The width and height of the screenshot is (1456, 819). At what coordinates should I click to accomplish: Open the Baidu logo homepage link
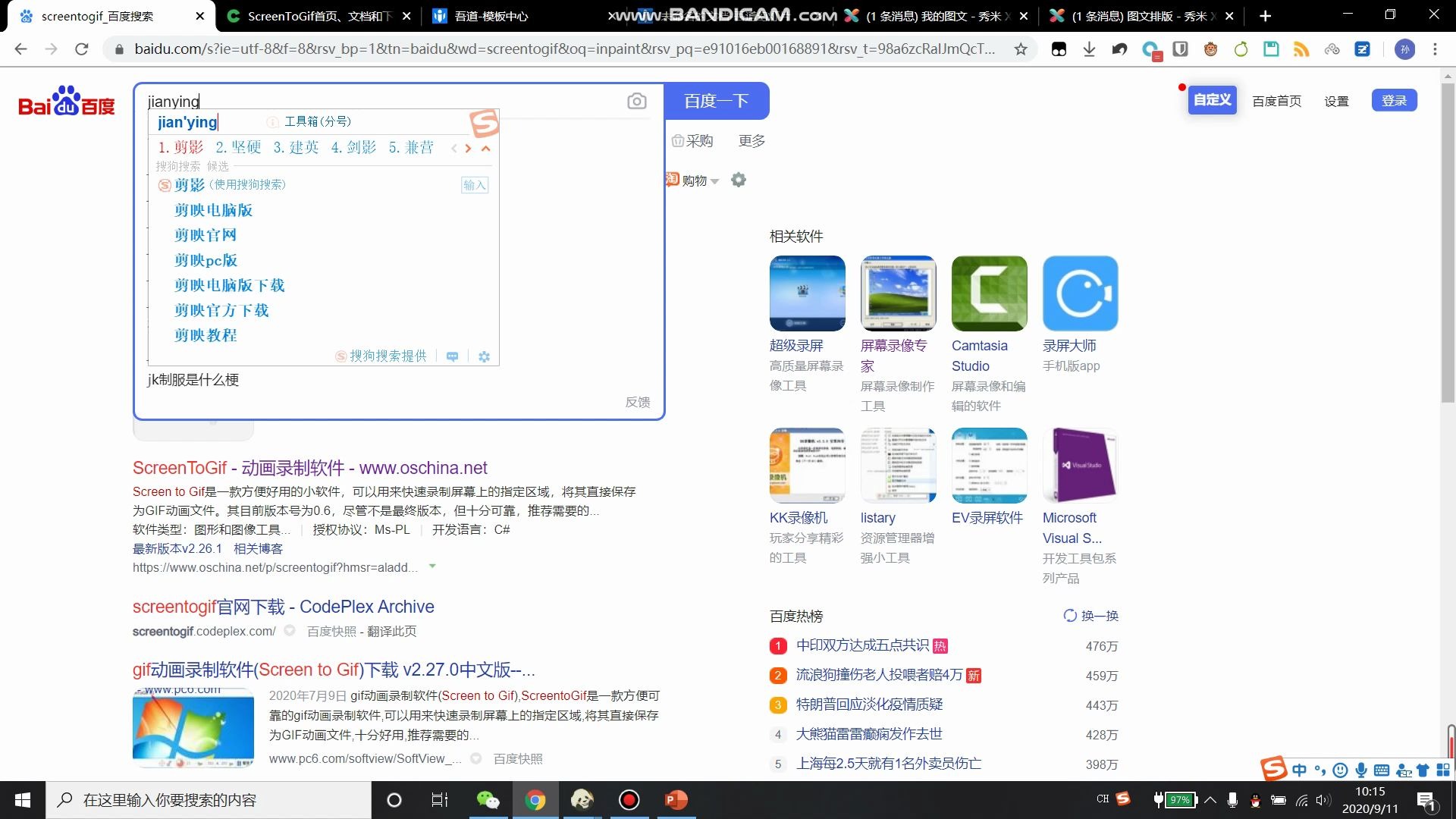(67, 101)
